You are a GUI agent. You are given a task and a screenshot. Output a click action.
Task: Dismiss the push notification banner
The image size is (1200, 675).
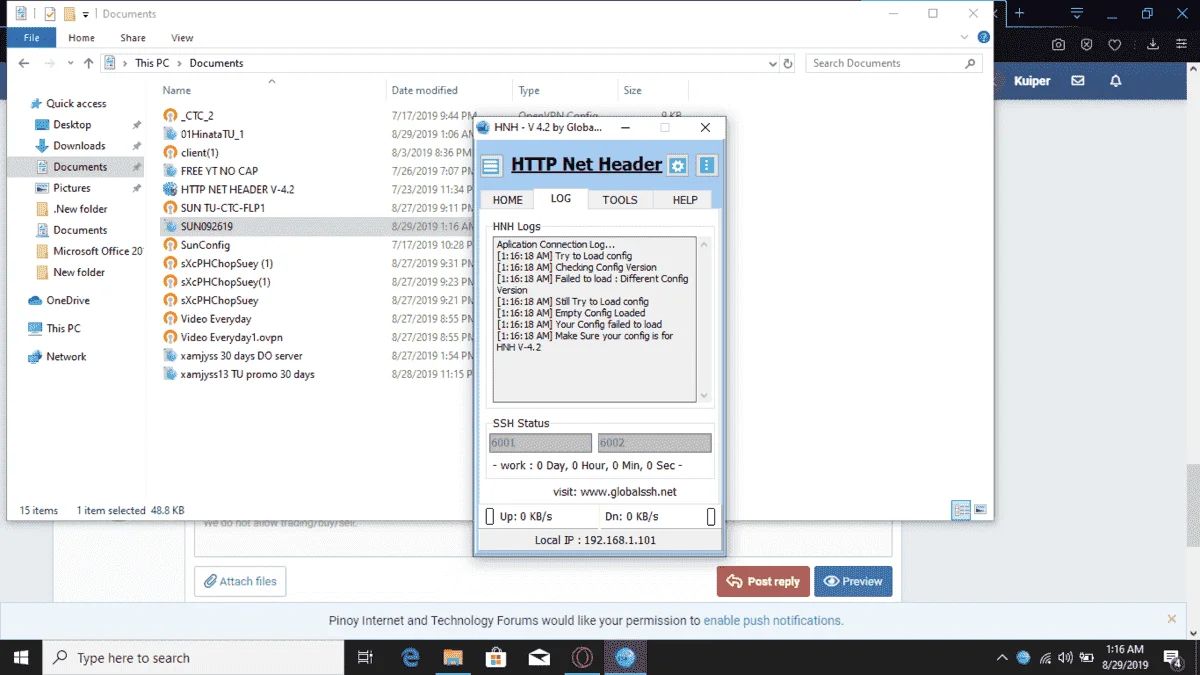click(1172, 620)
